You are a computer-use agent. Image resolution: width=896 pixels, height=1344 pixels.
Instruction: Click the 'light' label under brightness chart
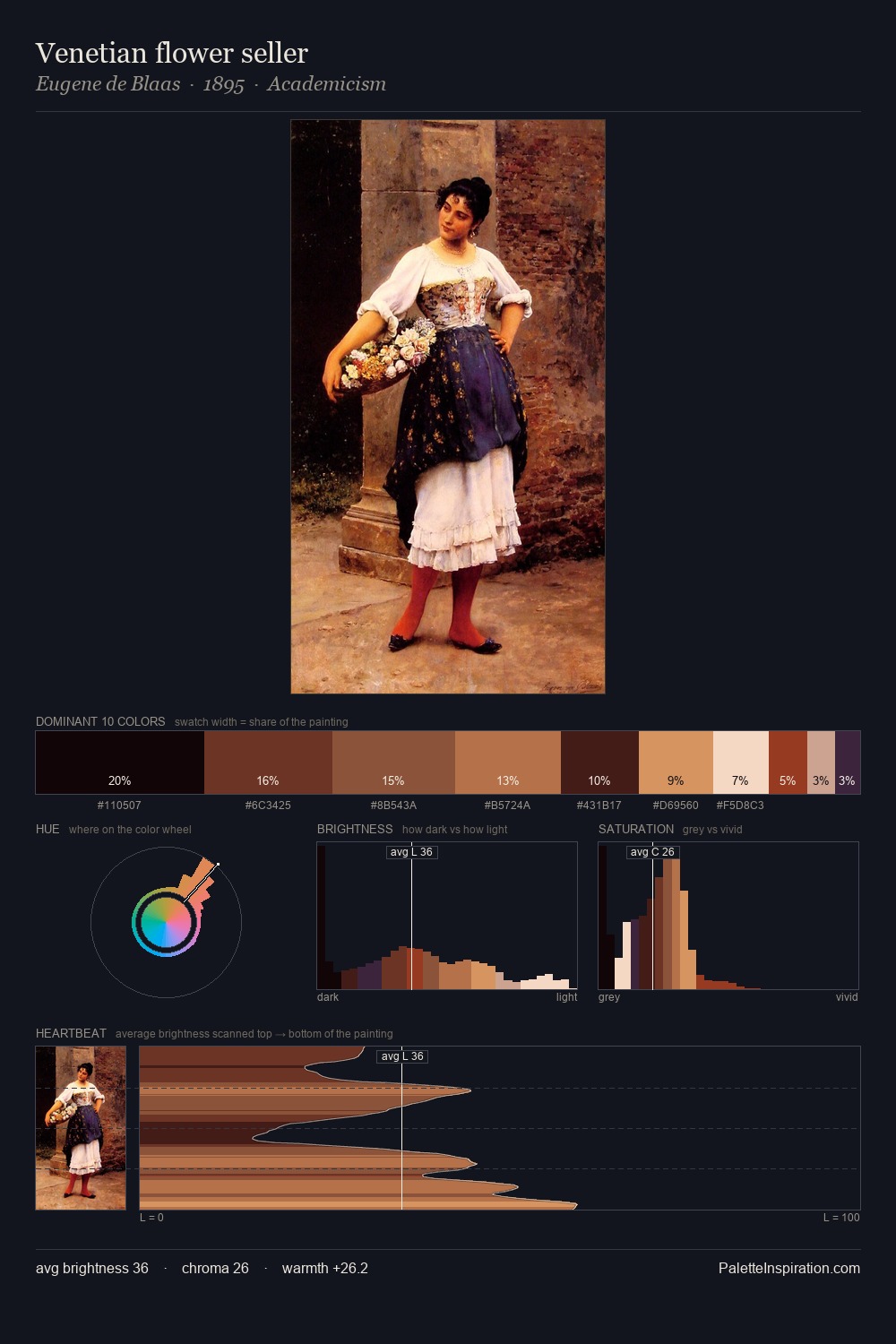pyautogui.click(x=566, y=997)
